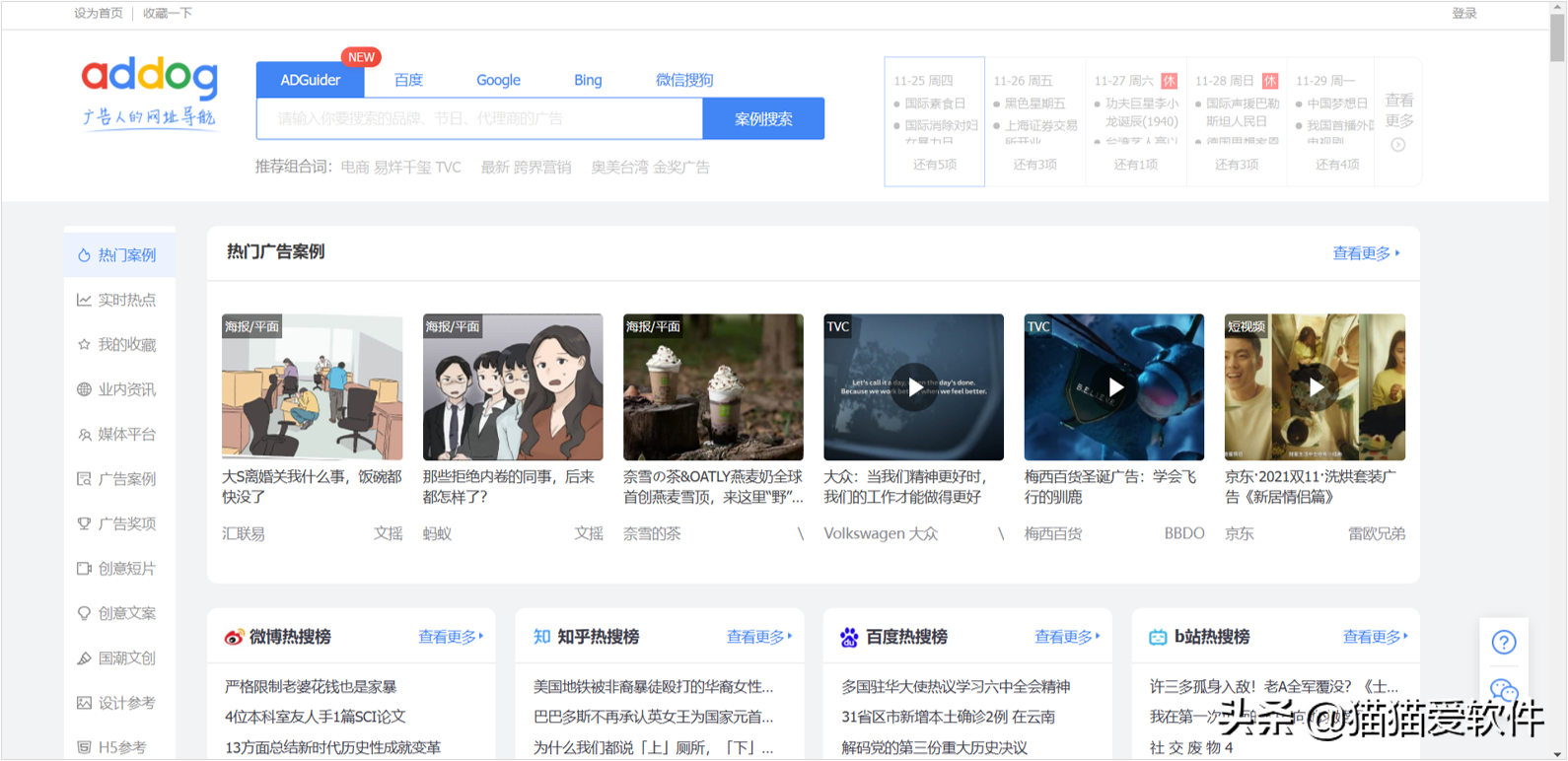Switch to the Google search tab
The image size is (1568, 761).
(x=498, y=80)
